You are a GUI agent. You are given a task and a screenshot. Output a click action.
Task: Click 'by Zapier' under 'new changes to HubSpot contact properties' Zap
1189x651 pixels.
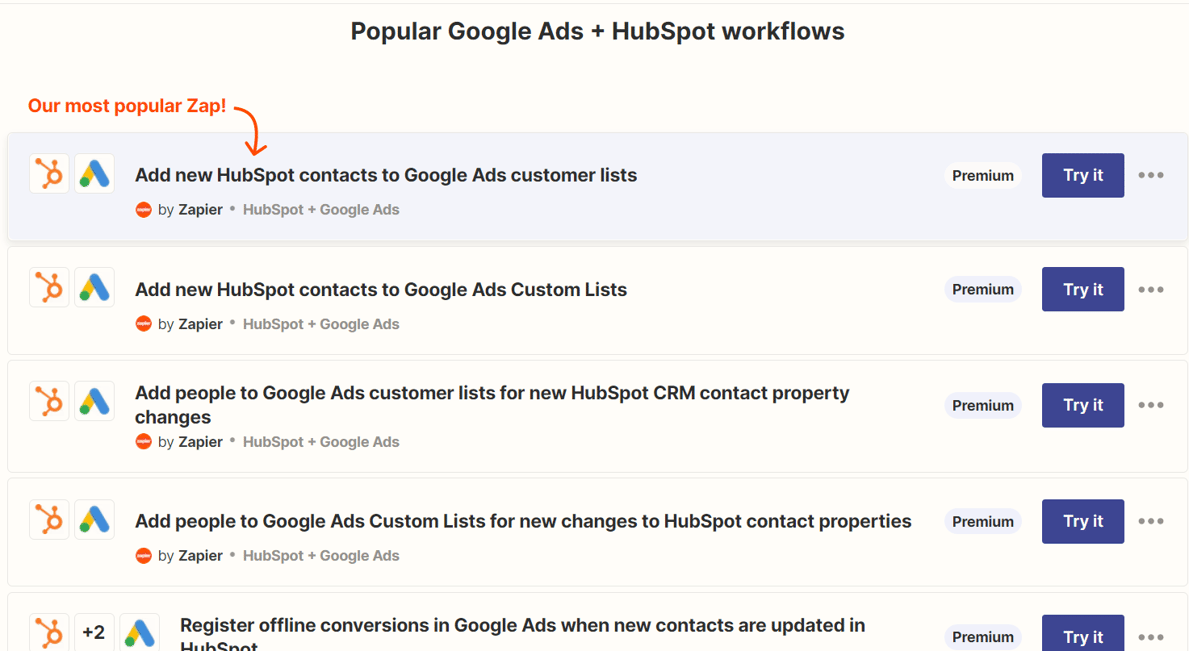(190, 556)
